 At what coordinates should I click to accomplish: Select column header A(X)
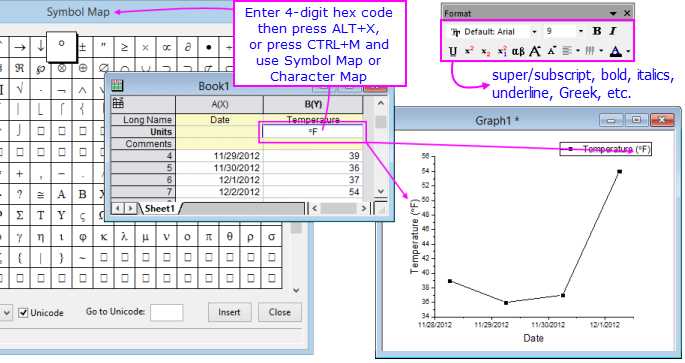tap(220, 104)
